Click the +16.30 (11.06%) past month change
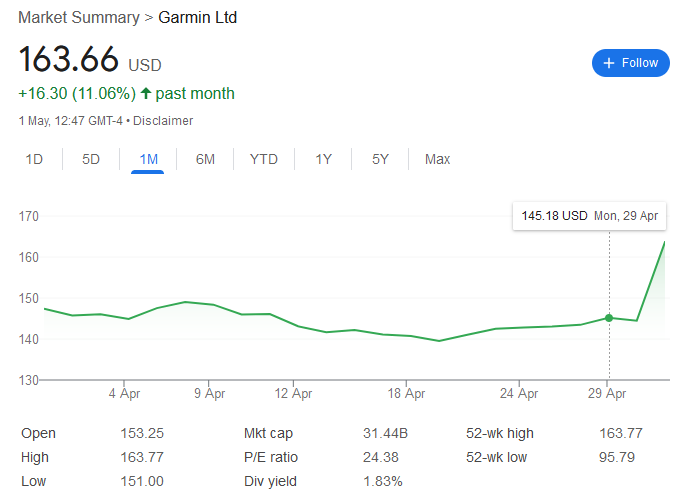The width and height of the screenshot is (682, 495). 127,94
